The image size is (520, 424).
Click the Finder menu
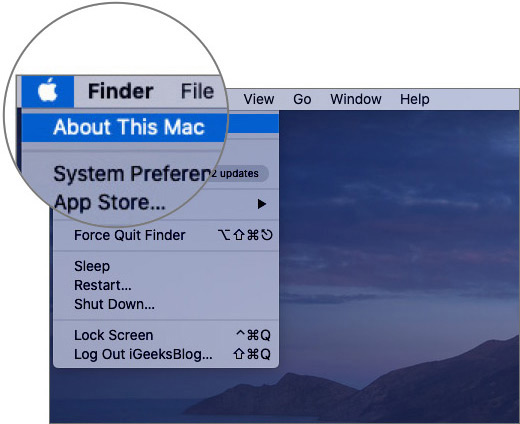click(120, 91)
